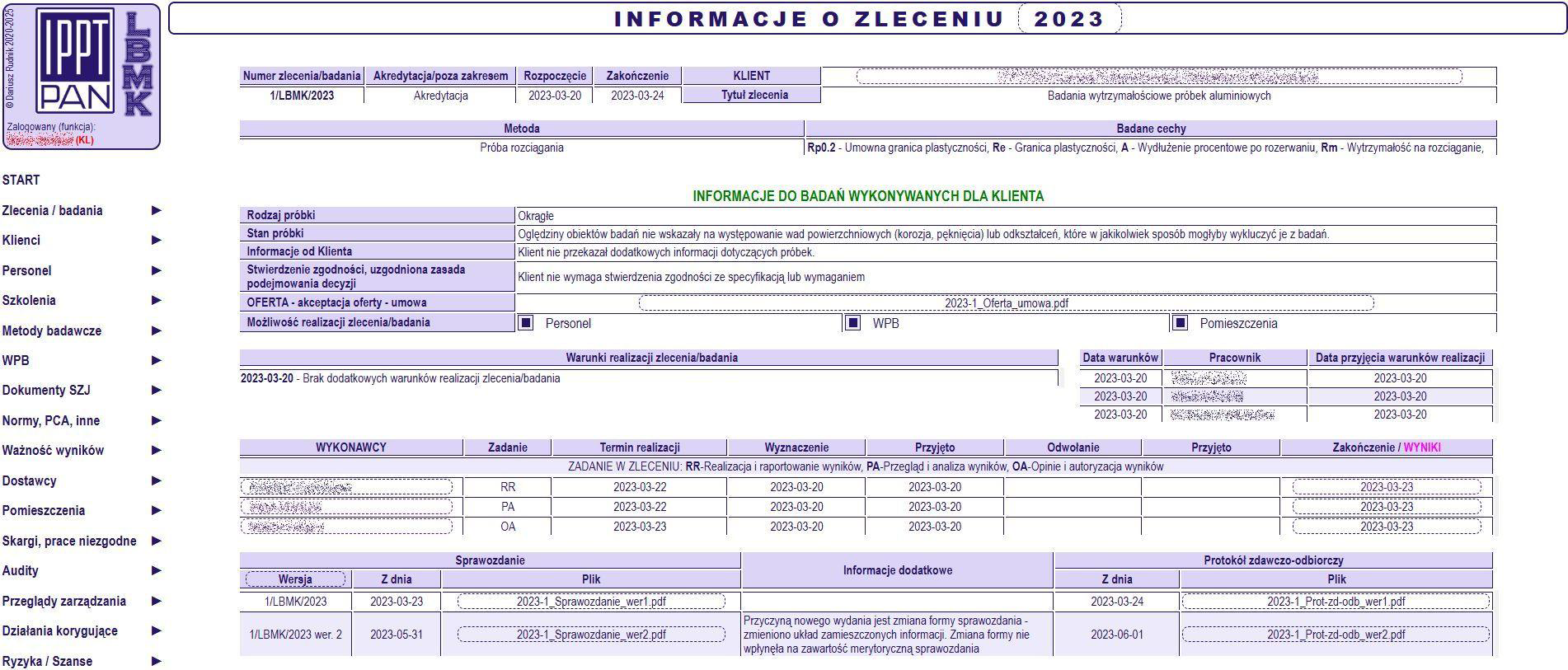This screenshot has height=670, width=1568.
Task: Click version 1/LBMK/2023 wer. 2 cell
Action: tap(295, 635)
